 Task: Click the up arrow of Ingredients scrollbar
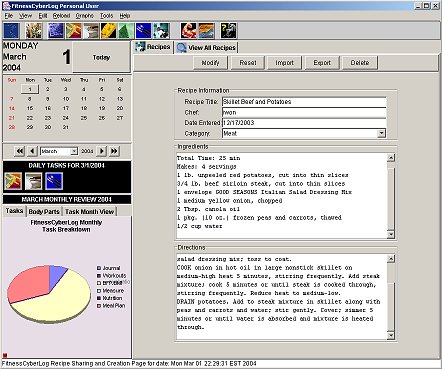tap(391, 158)
